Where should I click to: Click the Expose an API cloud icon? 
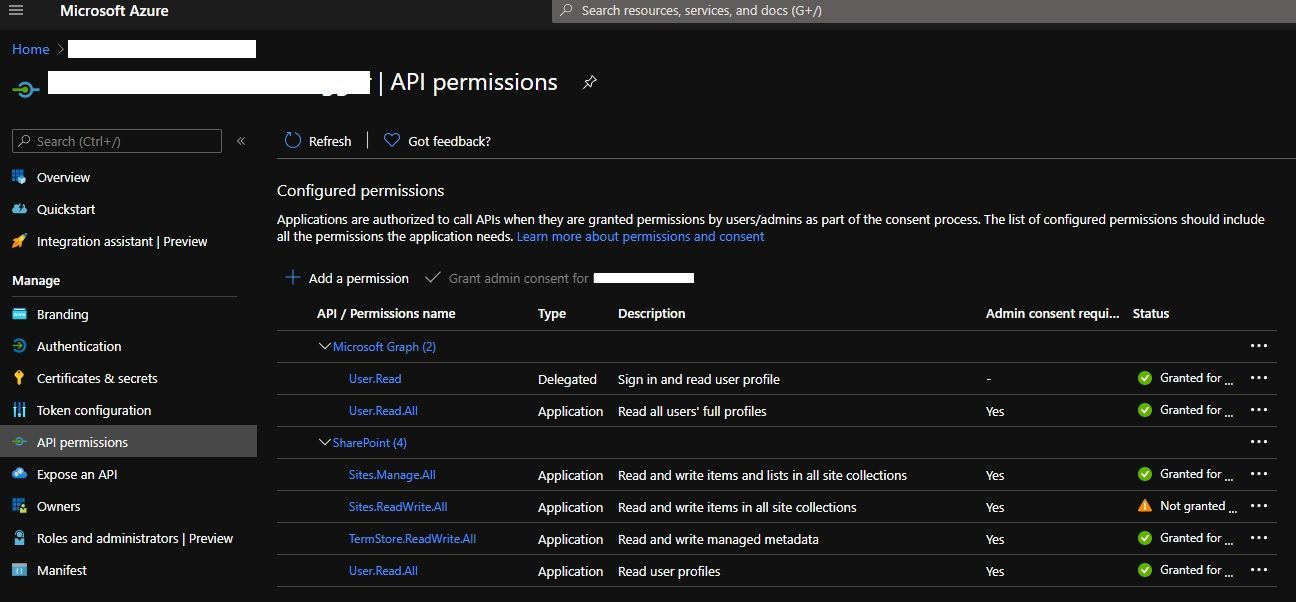[19, 474]
